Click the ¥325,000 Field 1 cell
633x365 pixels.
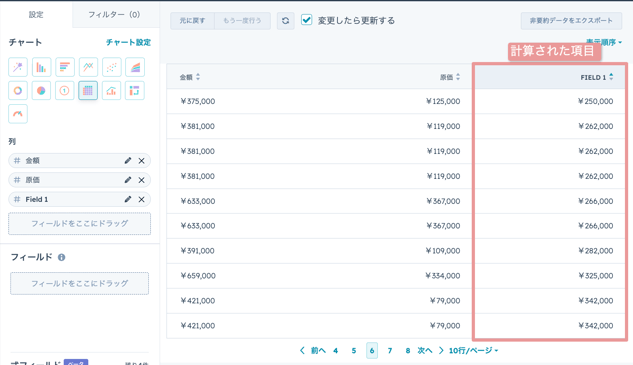coord(595,276)
